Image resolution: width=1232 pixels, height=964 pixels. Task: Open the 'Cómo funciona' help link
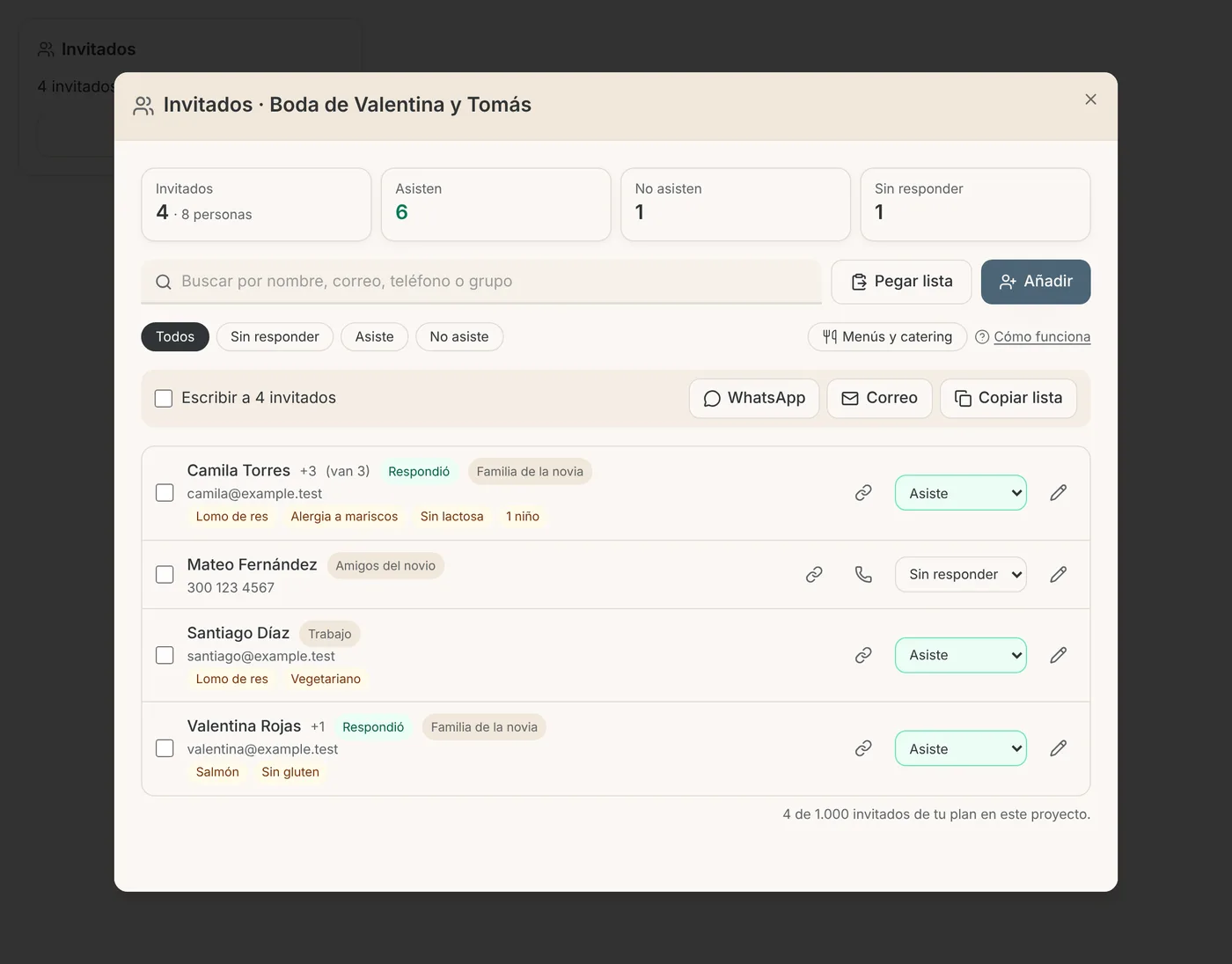tap(1033, 336)
